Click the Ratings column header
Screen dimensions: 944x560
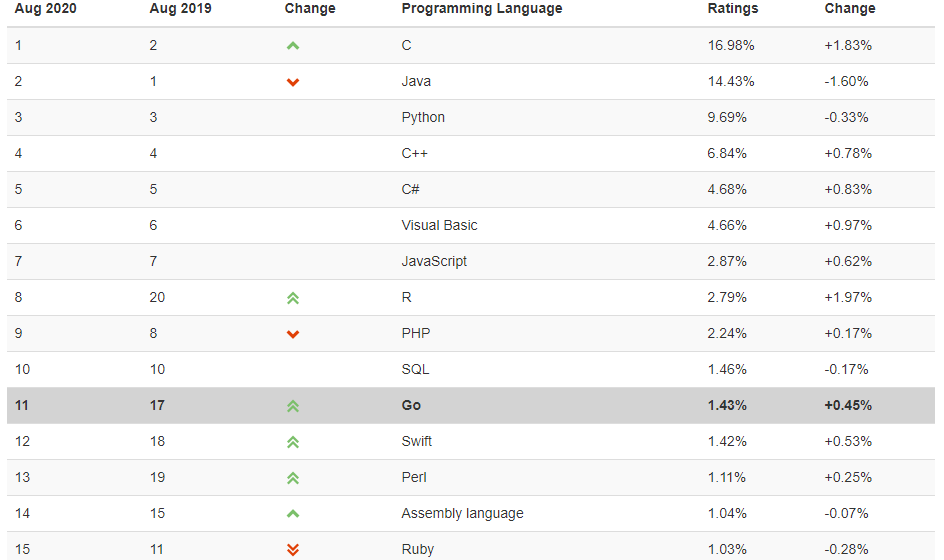(733, 9)
